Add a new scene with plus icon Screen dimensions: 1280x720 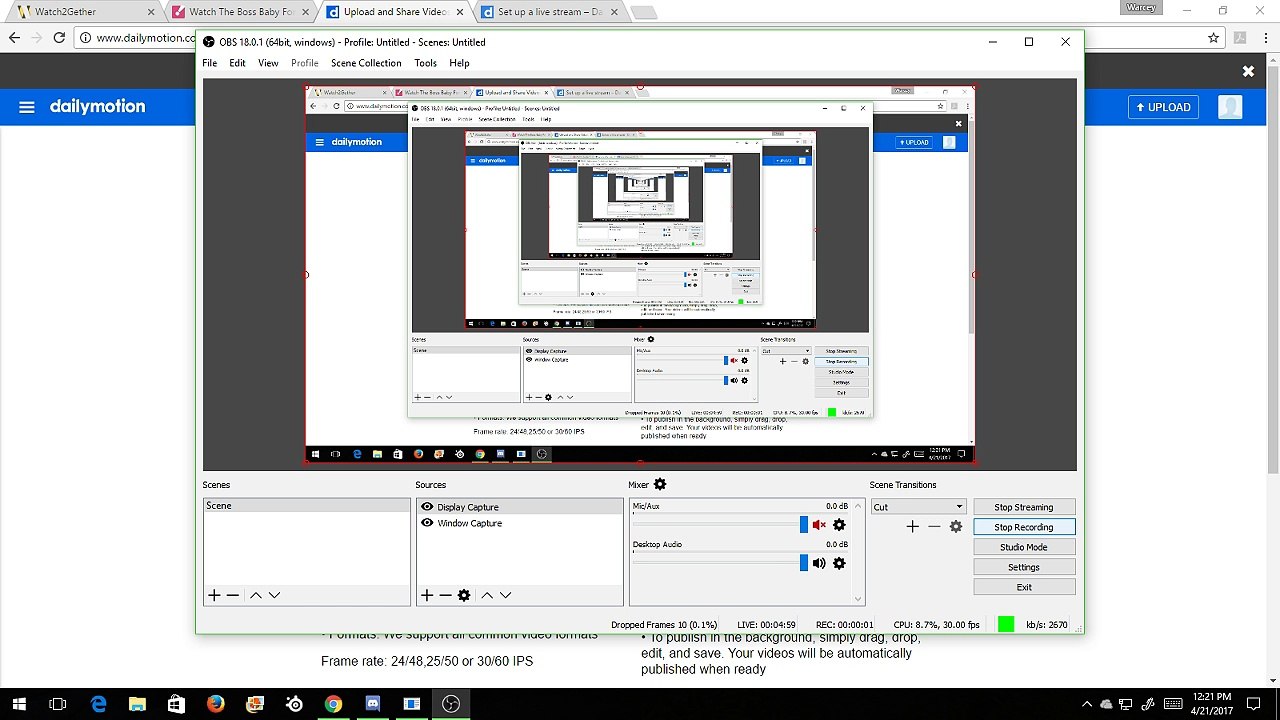pyautogui.click(x=214, y=595)
